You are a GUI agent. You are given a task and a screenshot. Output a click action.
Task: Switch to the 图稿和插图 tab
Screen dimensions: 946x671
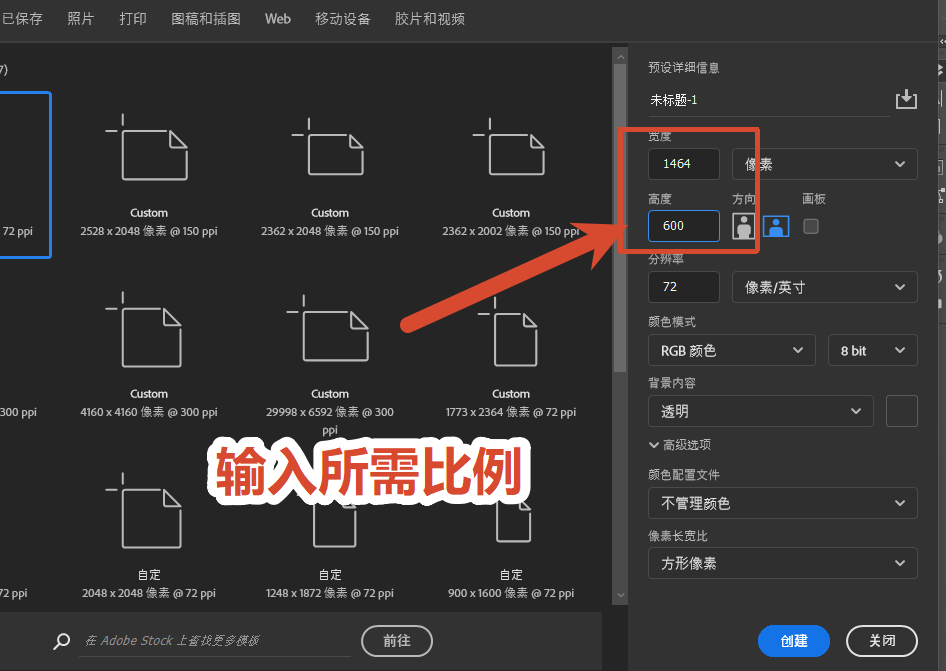(x=206, y=19)
